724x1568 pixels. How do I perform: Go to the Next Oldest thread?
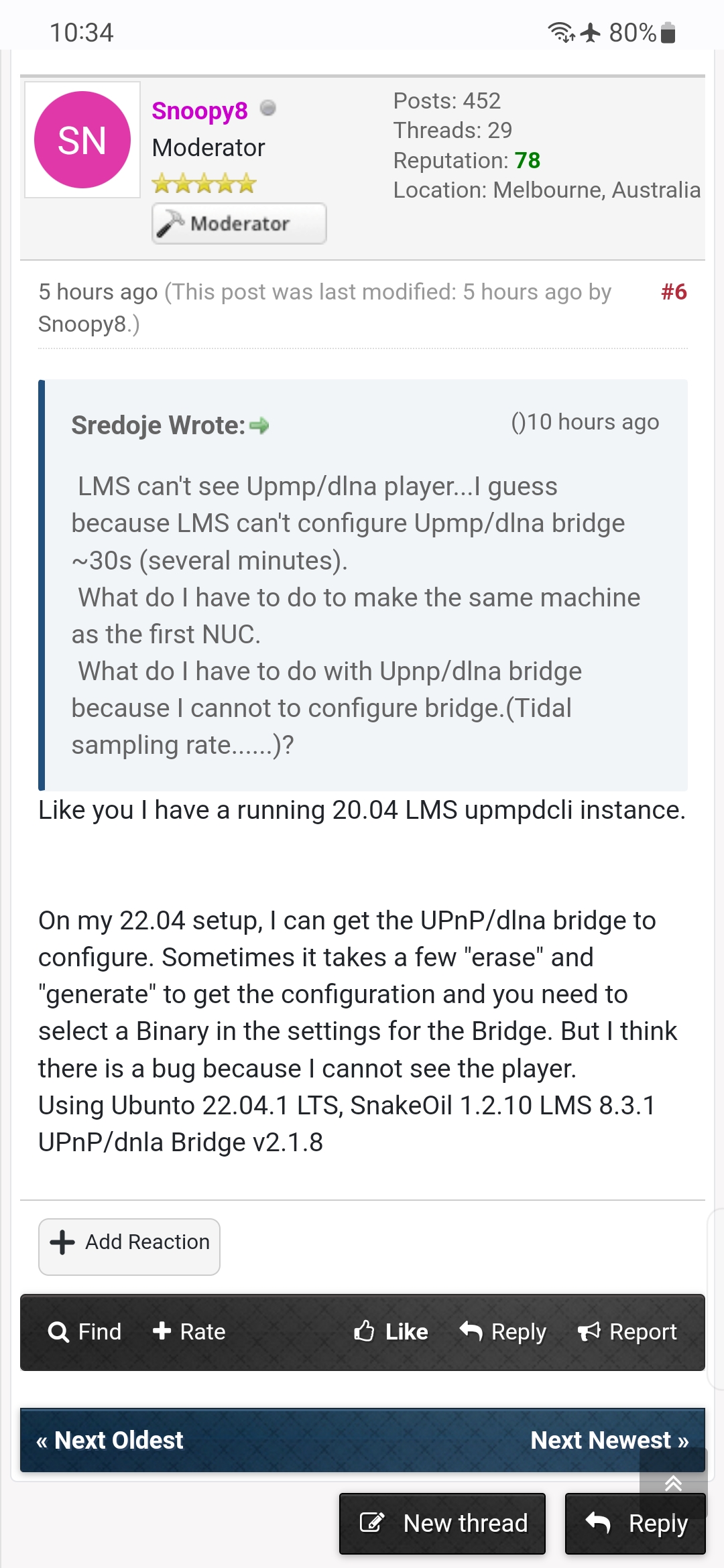(110, 1440)
